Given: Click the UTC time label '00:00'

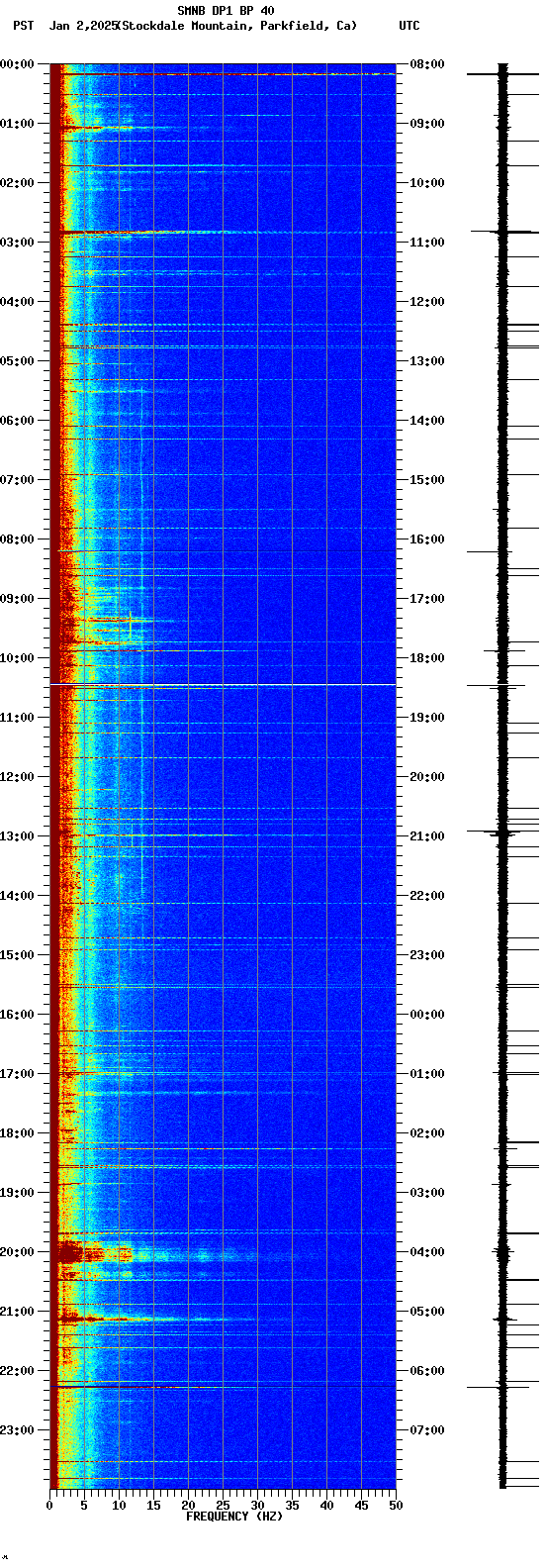Looking at the screenshot, I should point(426,1015).
